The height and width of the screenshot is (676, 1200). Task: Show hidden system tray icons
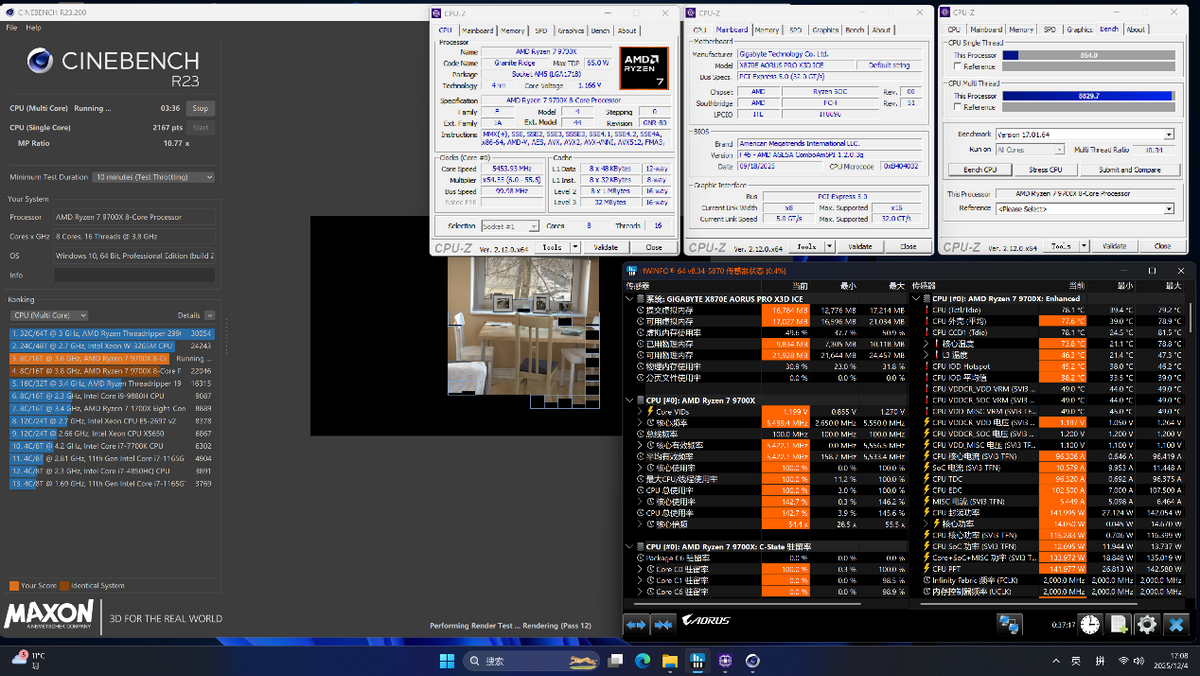(x=1055, y=661)
